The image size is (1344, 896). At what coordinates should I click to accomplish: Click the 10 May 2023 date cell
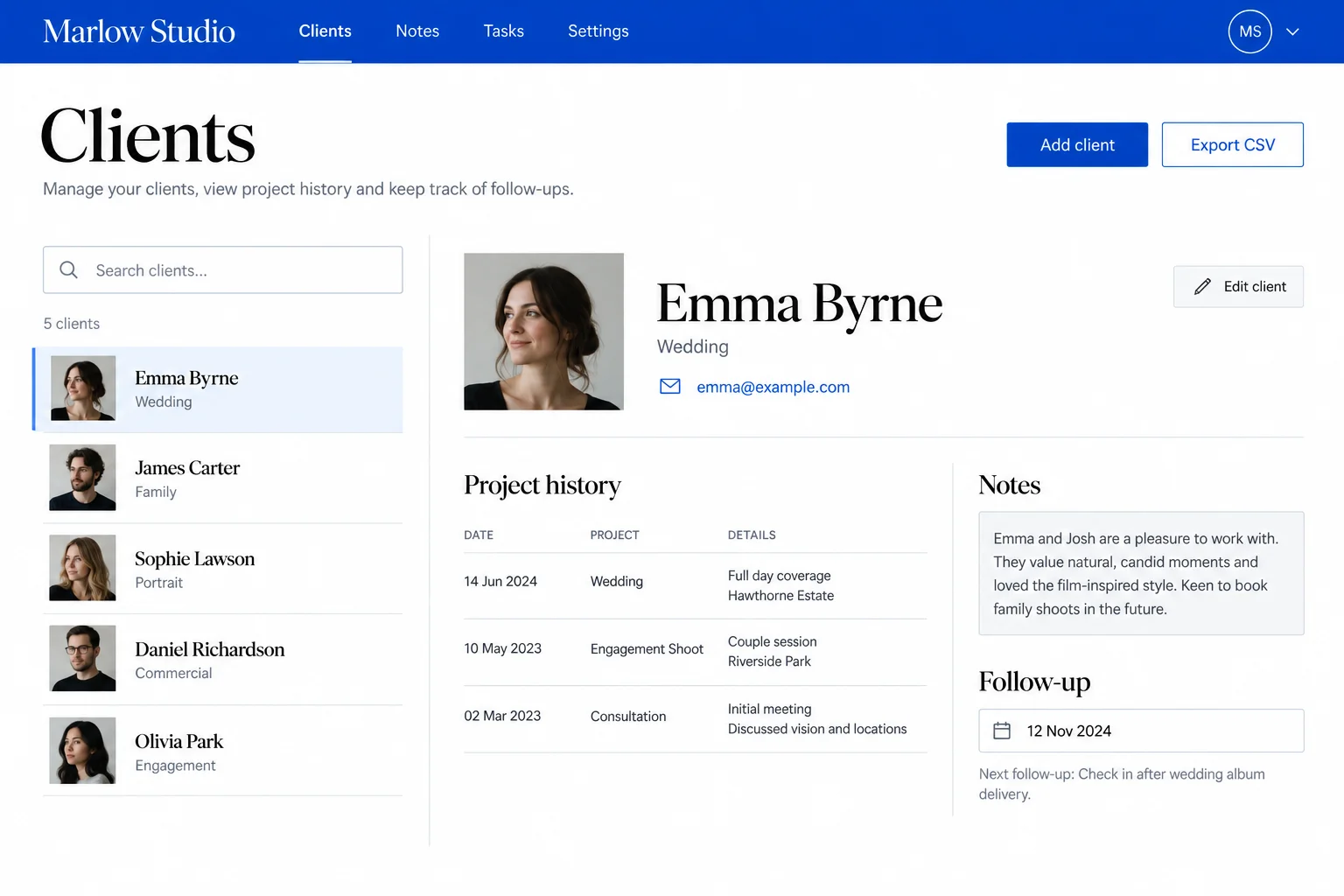coord(502,648)
